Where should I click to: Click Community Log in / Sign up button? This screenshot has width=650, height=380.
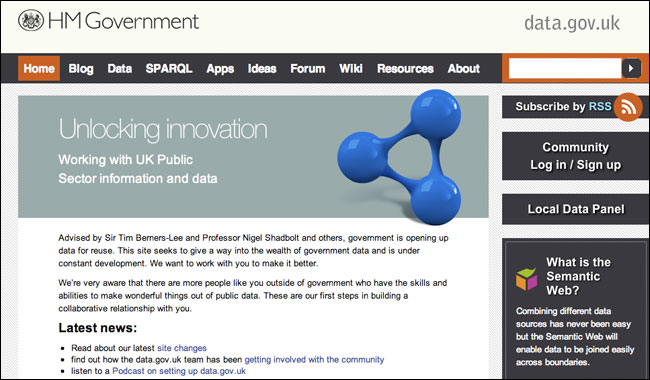coord(576,156)
